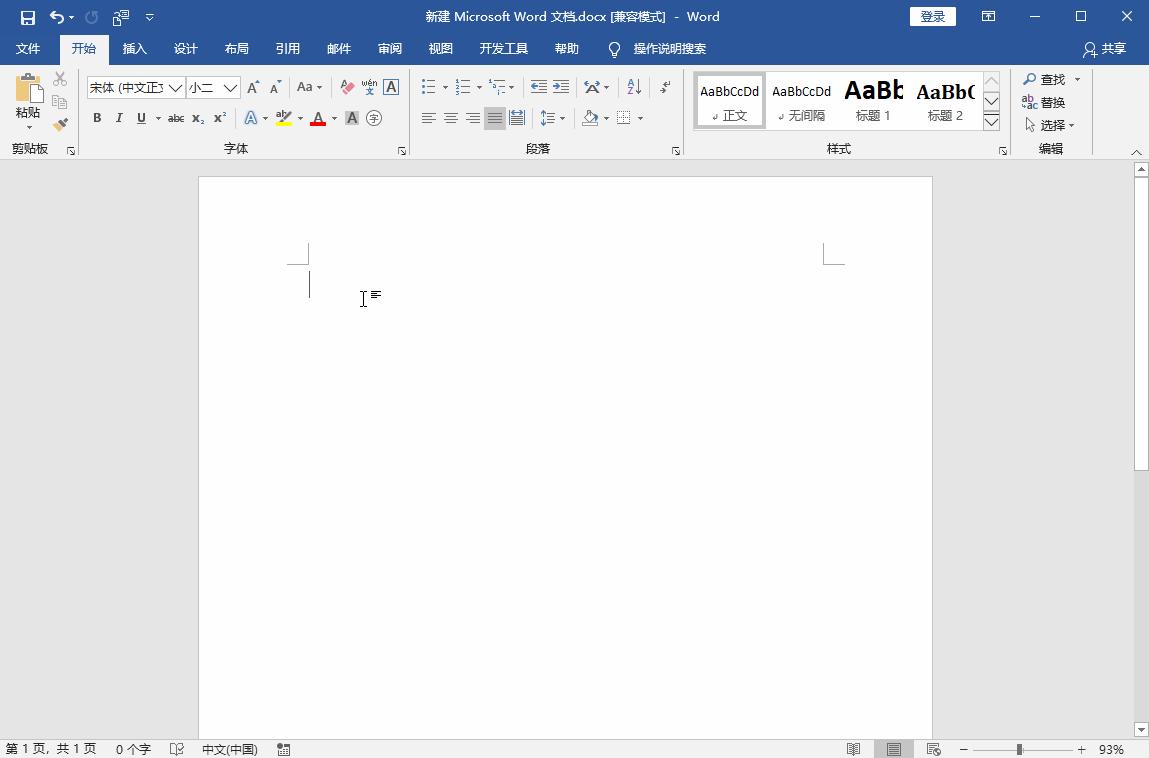Switch to Read Mode view in status bar
The image size is (1149, 758).
853,749
